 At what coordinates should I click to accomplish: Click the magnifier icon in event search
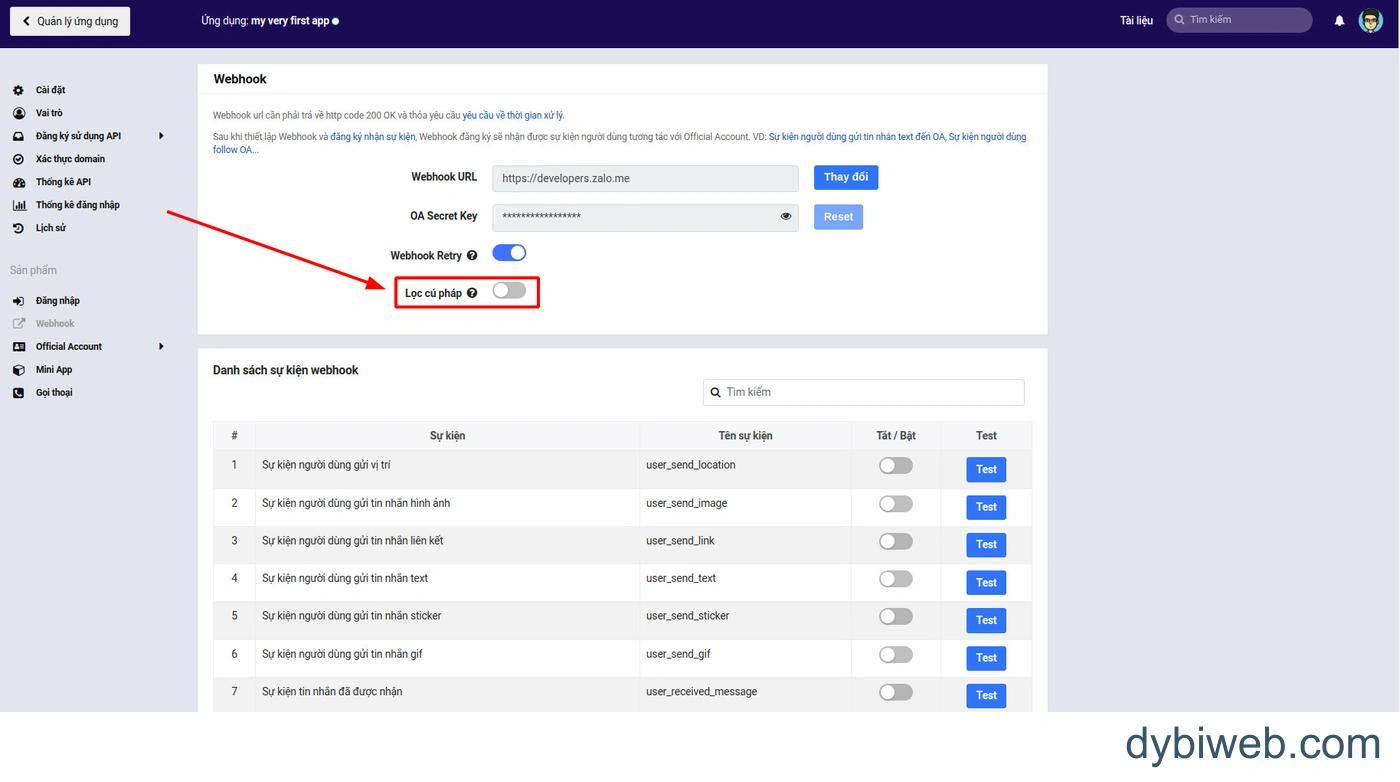[715, 392]
